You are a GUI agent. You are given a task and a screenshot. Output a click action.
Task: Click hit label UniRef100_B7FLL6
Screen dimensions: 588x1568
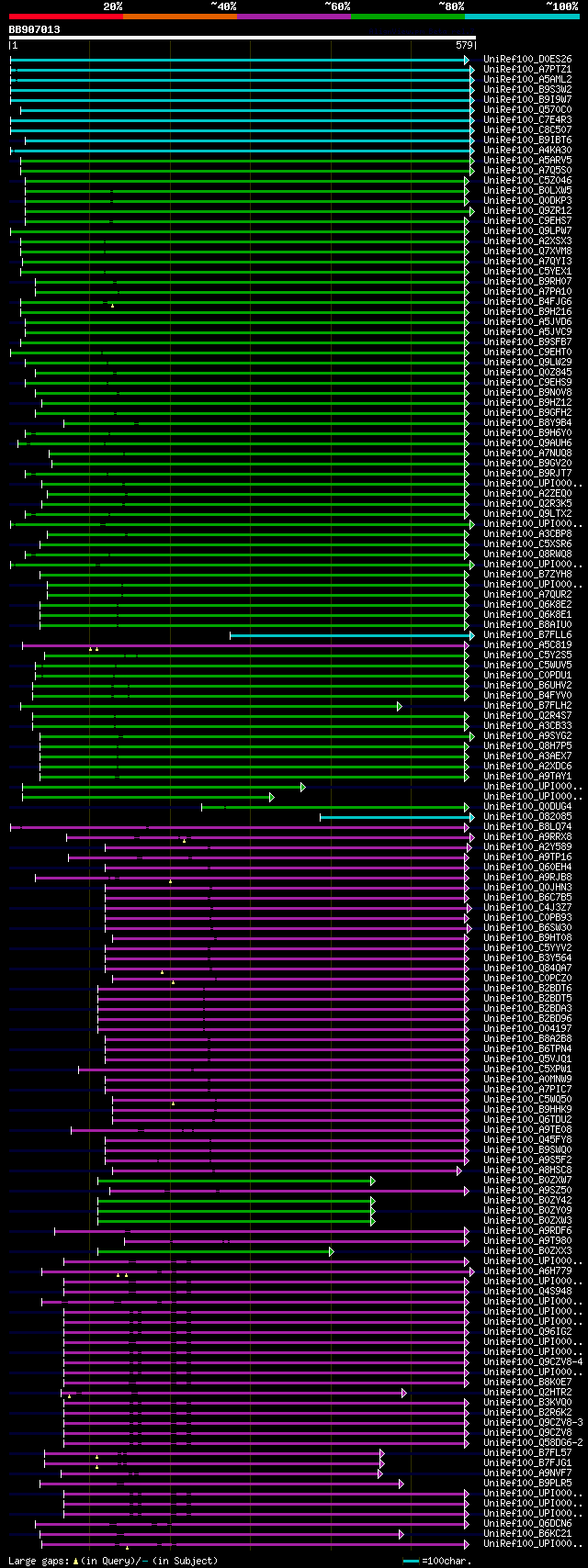[527, 635]
